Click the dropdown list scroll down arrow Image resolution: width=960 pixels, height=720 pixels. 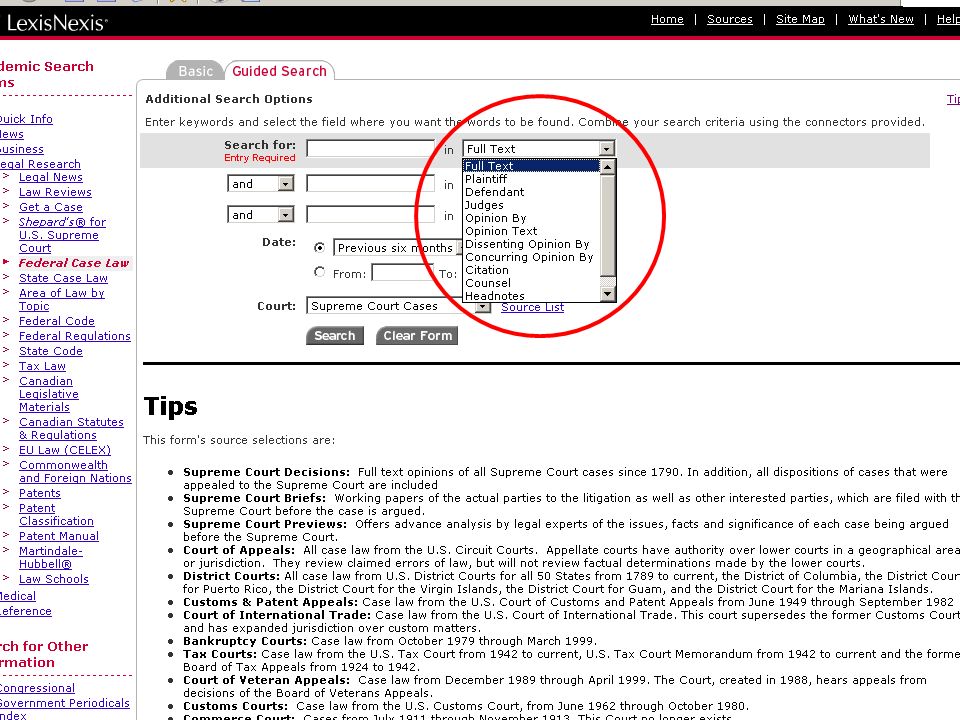tap(607, 294)
